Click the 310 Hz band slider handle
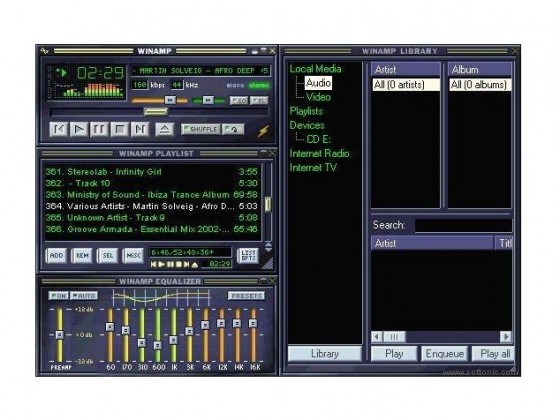The height and width of the screenshot is (420, 560). [x=142, y=342]
